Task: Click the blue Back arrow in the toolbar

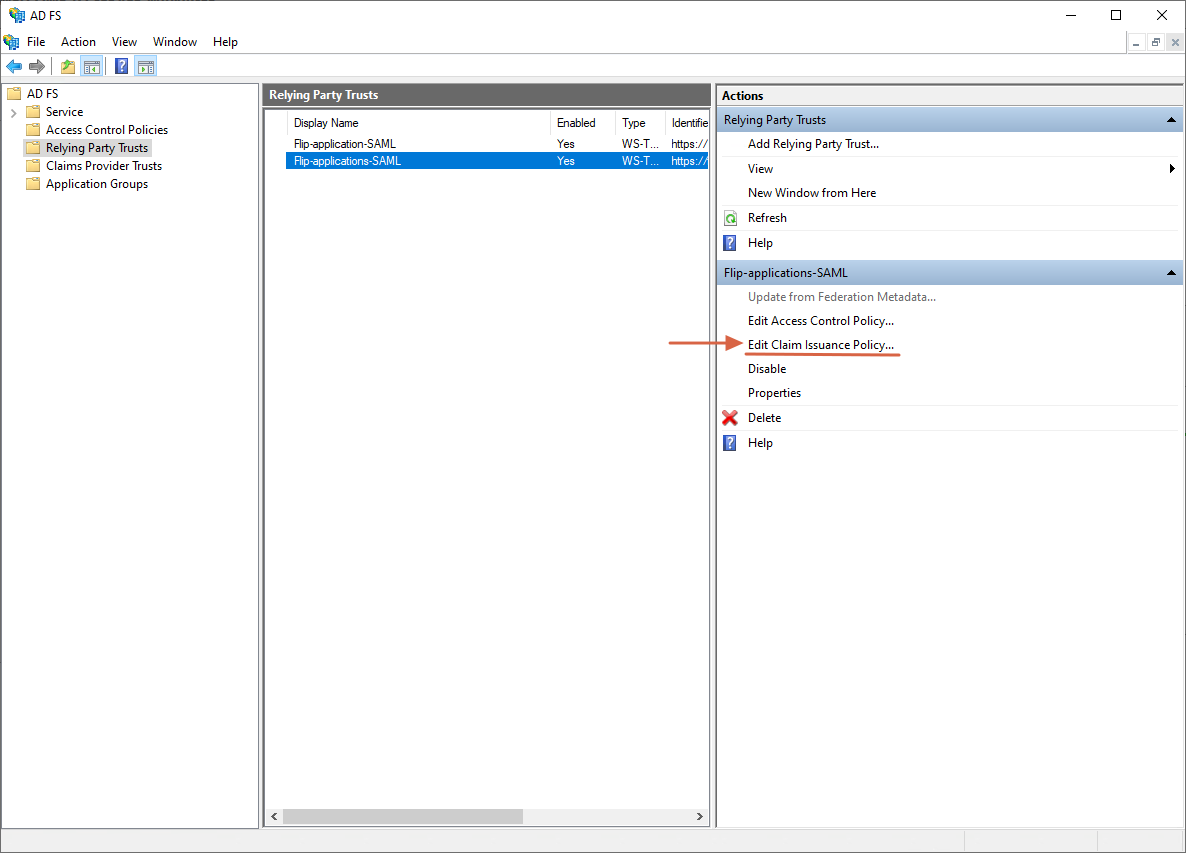Action: pos(14,67)
